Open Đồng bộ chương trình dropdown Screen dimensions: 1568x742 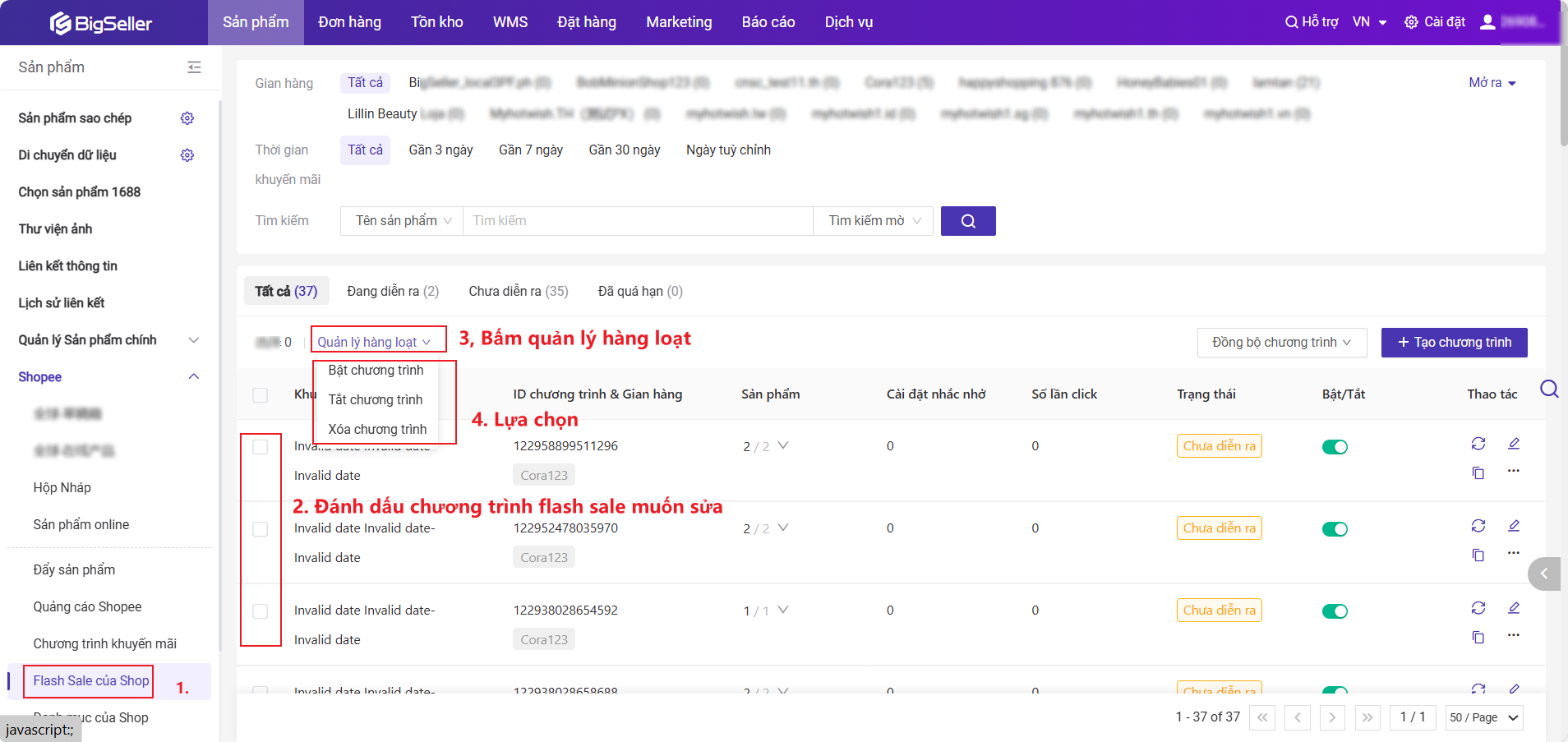(x=1281, y=343)
